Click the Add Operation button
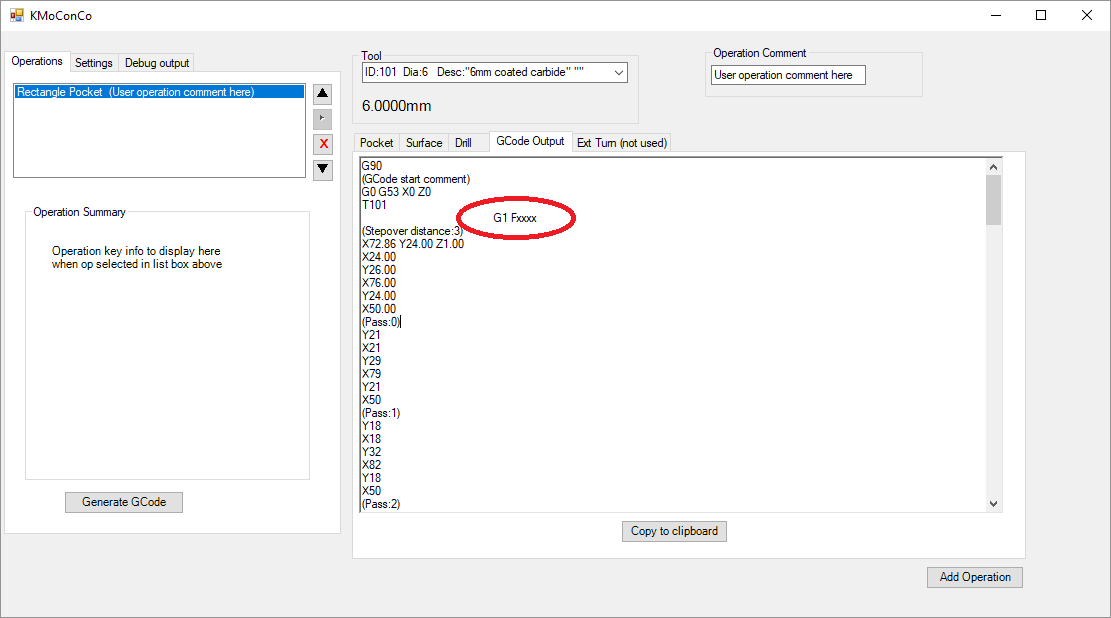Image resolution: width=1111 pixels, height=618 pixels. click(975, 577)
